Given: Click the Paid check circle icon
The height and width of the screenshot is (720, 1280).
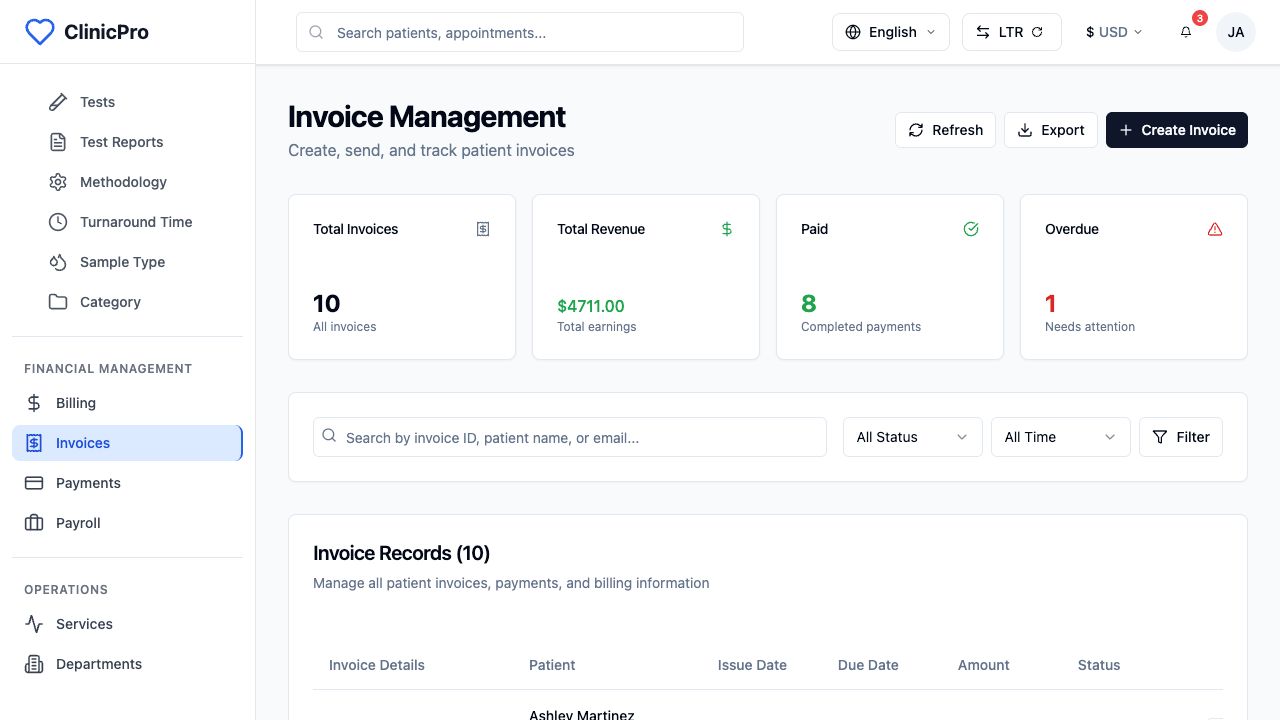Looking at the screenshot, I should click(x=971, y=229).
